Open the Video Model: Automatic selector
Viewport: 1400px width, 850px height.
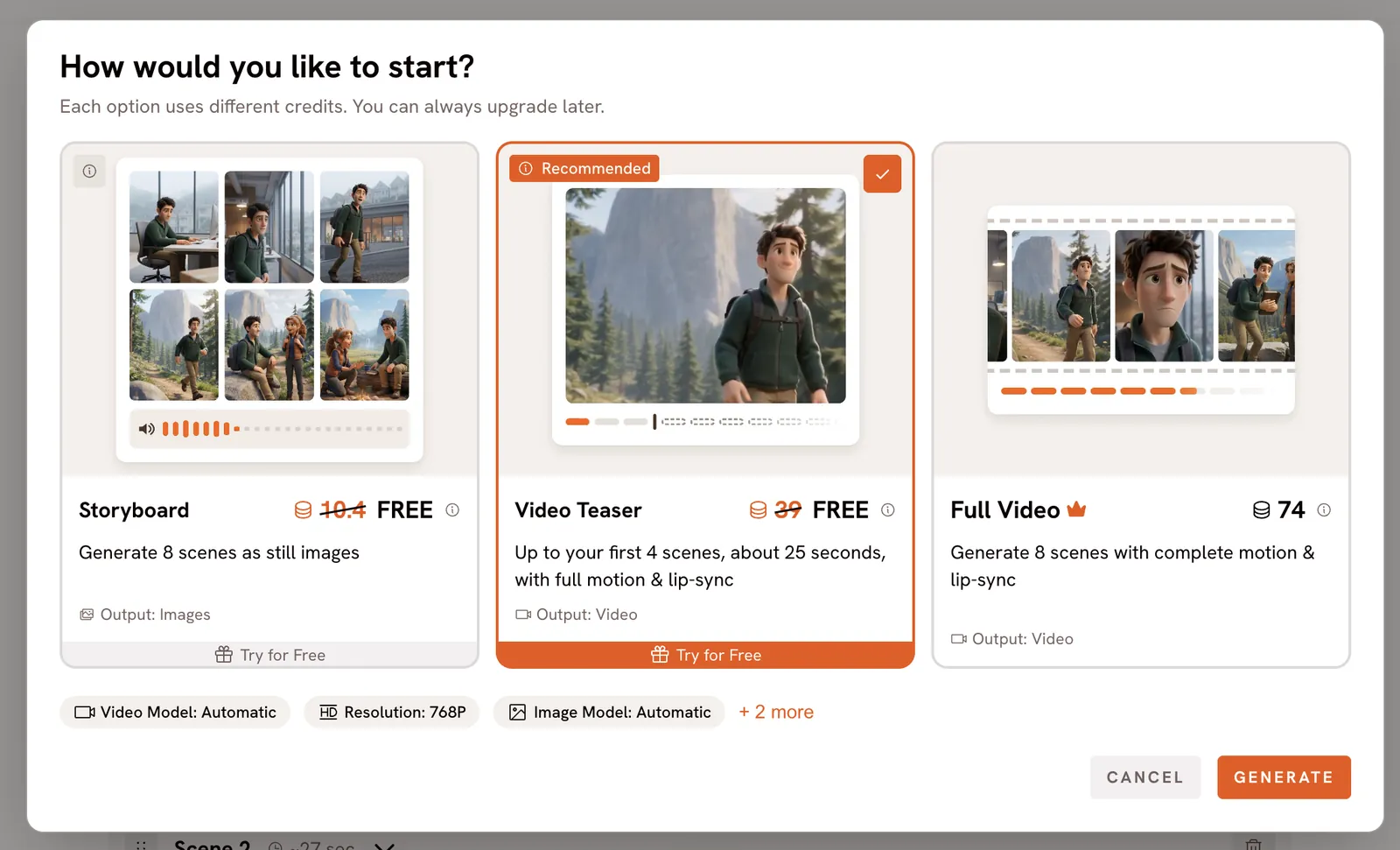(x=175, y=713)
